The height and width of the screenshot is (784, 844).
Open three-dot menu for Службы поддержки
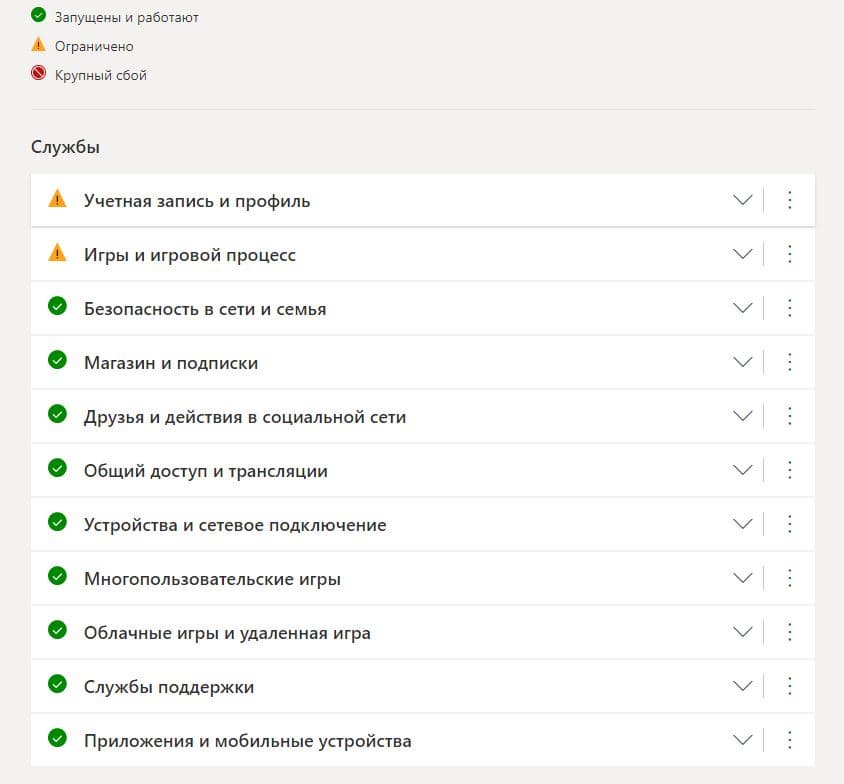click(789, 686)
